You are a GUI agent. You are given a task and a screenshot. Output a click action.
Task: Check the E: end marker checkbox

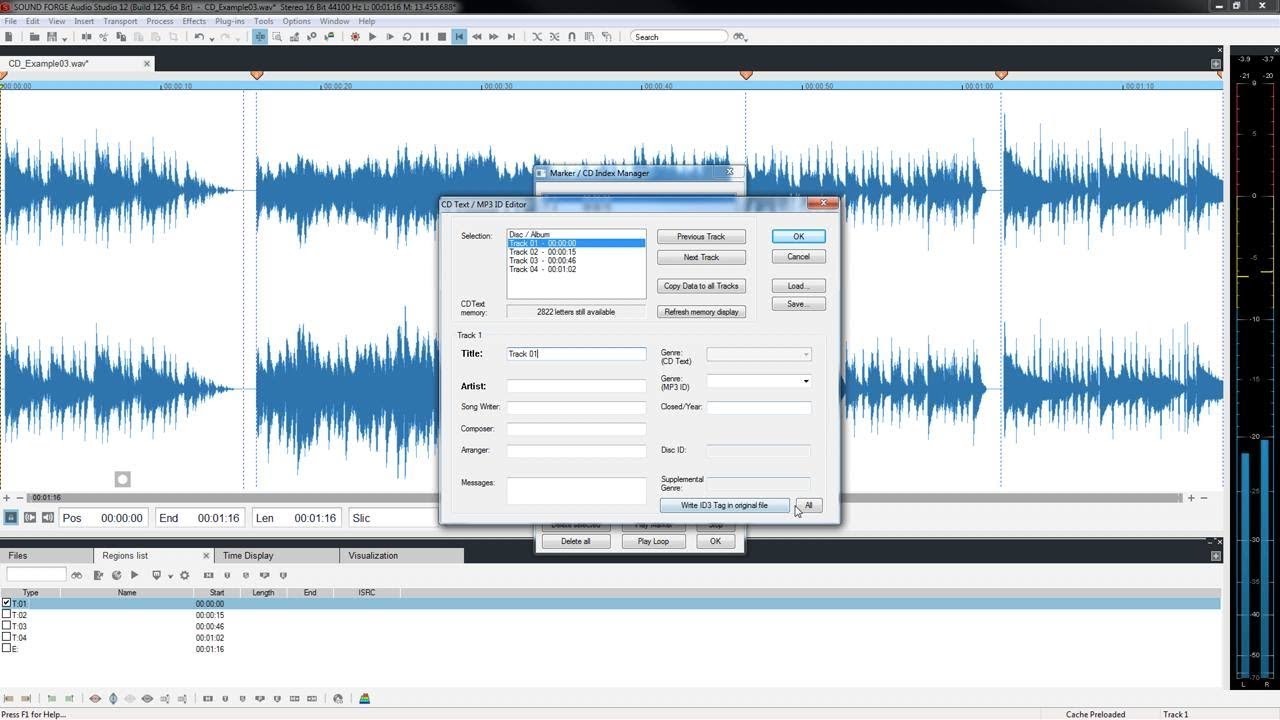point(6,648)
